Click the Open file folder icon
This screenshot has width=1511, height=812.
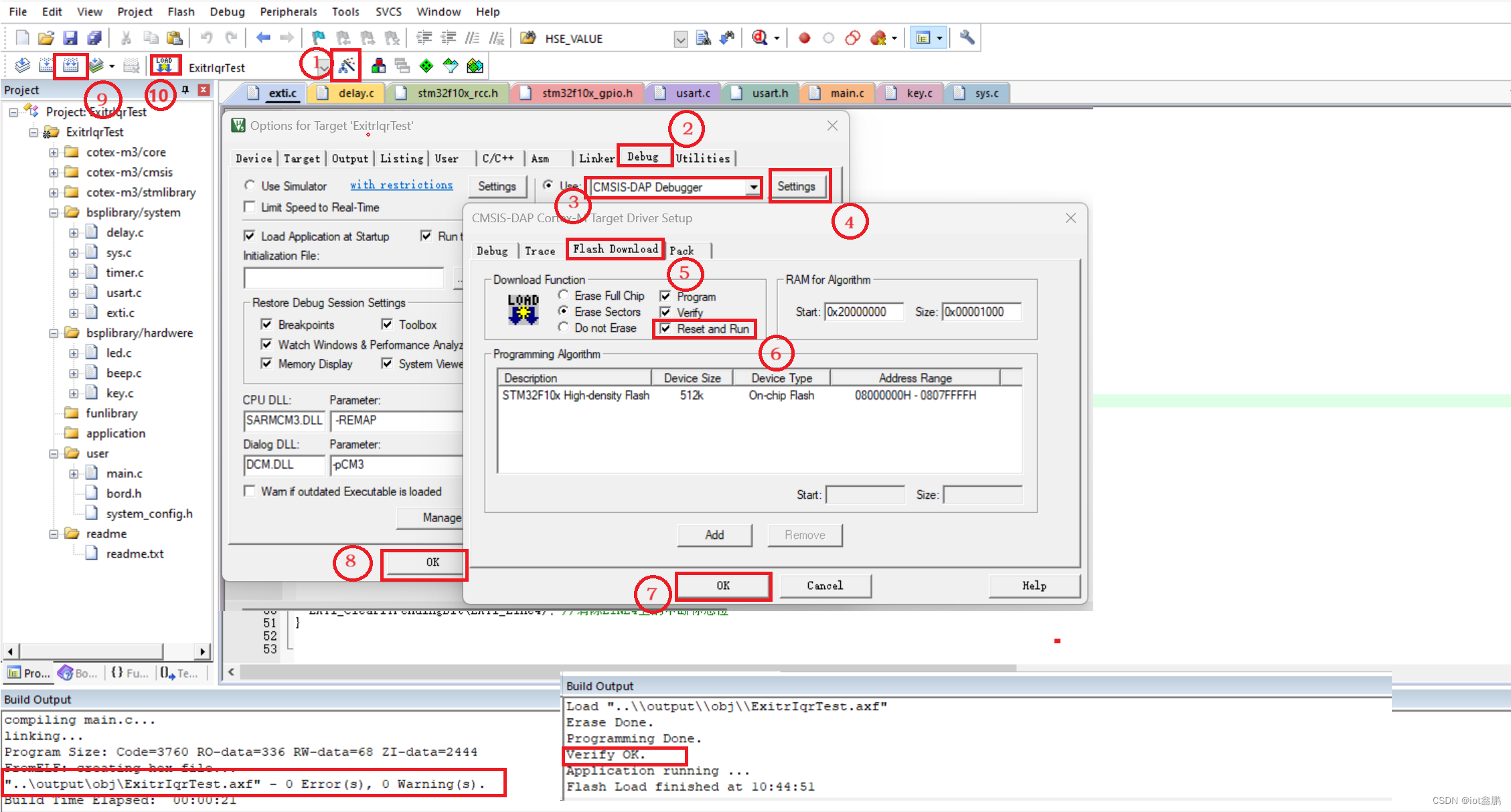(x=46, y=38)
